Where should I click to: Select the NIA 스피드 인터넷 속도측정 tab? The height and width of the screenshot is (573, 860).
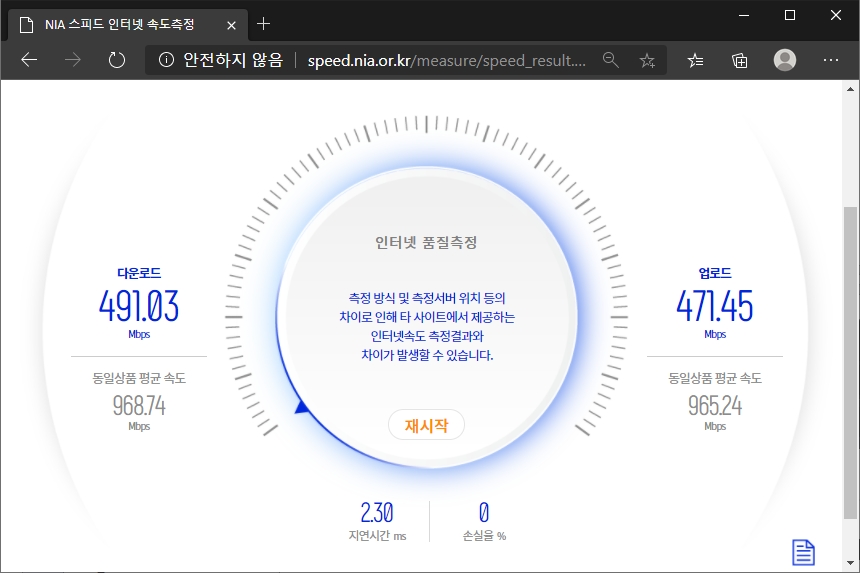[128, 25]
